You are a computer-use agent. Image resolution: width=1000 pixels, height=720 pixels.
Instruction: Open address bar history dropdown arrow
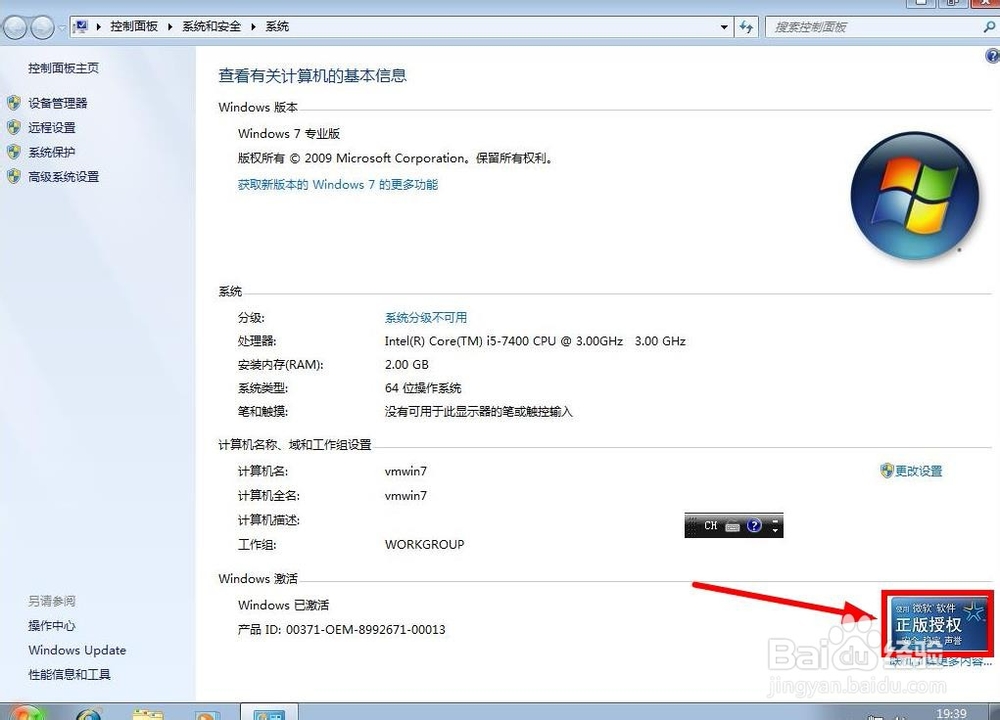pyautogui.click(x=724, y=27)
